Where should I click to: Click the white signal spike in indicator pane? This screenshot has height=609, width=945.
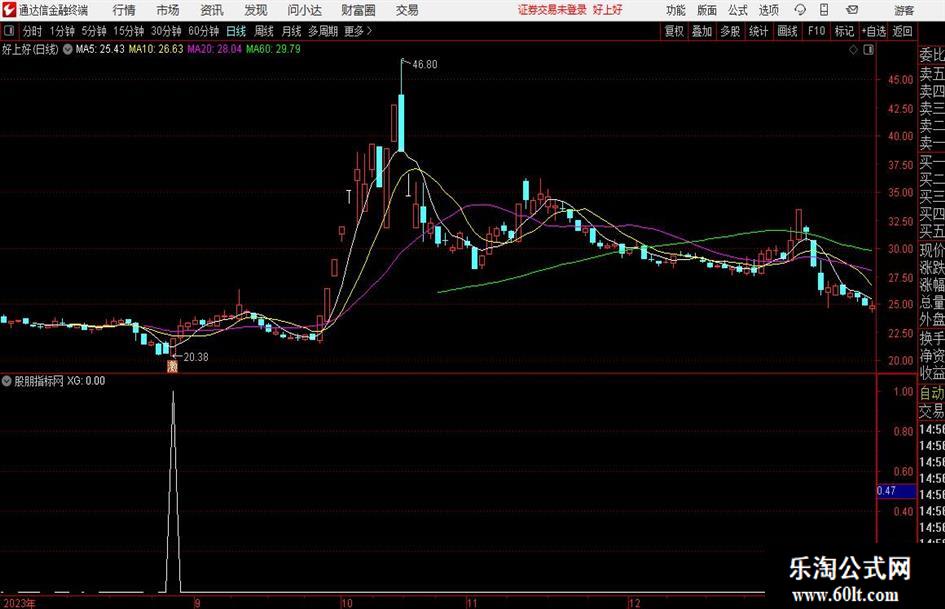(x=174, y=491)
